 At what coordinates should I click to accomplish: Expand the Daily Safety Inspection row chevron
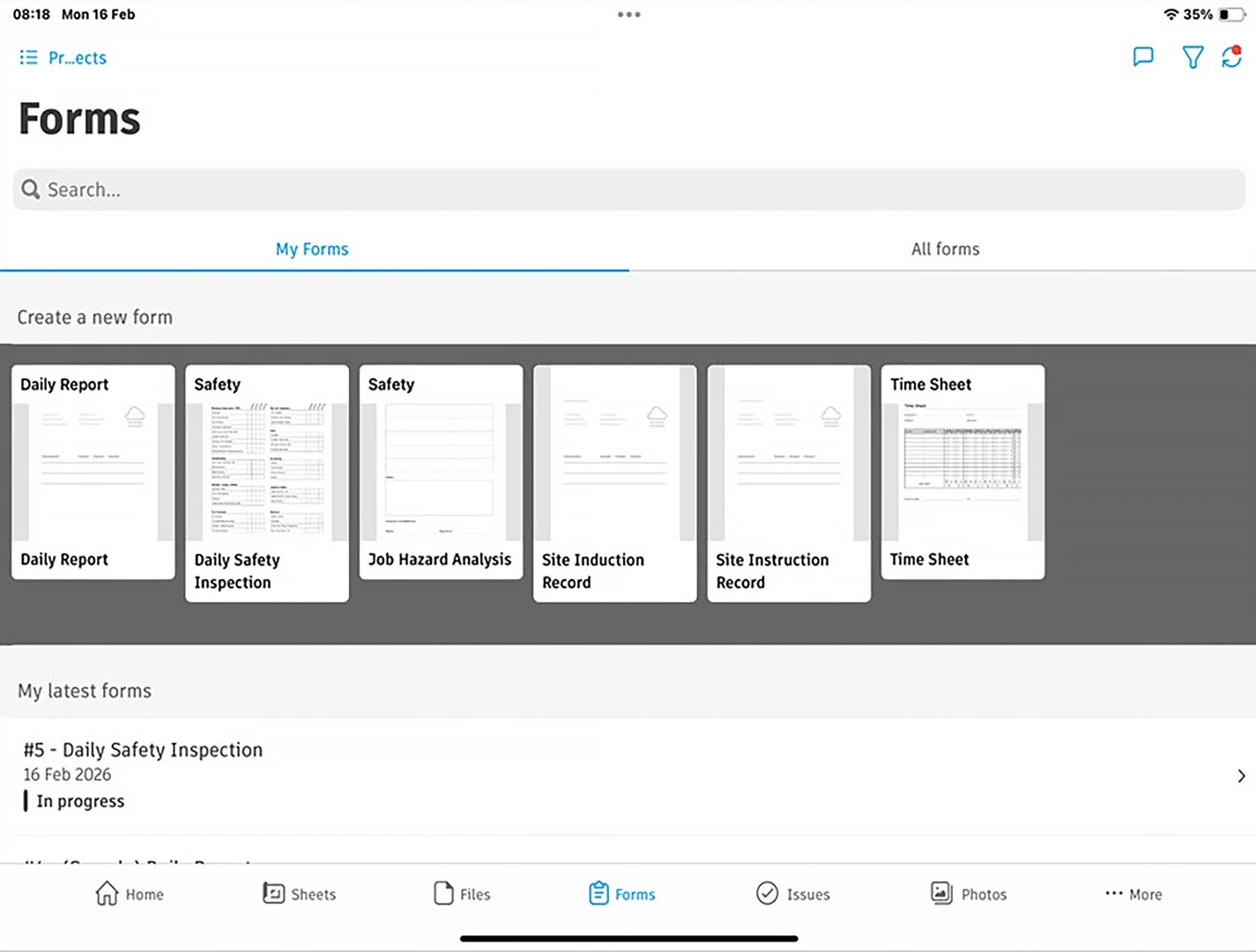[x=1241, y=776]
